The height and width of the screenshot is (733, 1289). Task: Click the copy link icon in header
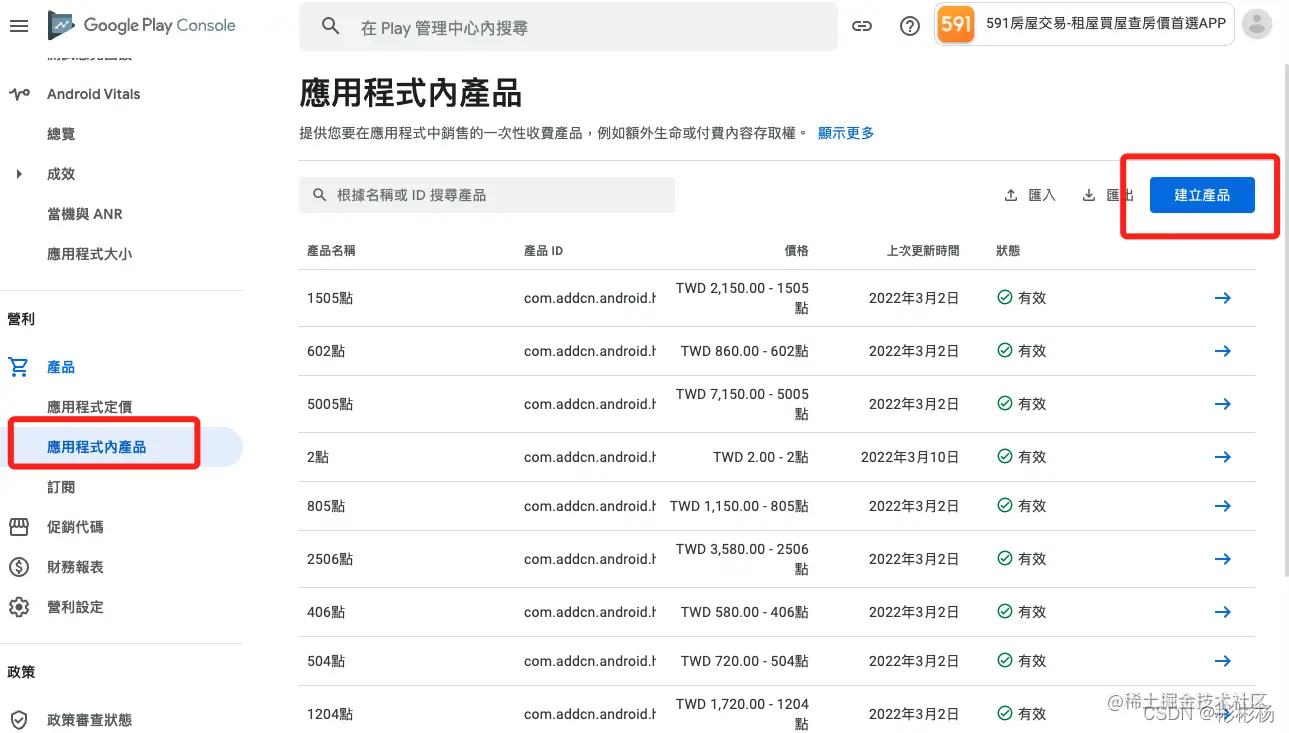[x=862, y=27]
